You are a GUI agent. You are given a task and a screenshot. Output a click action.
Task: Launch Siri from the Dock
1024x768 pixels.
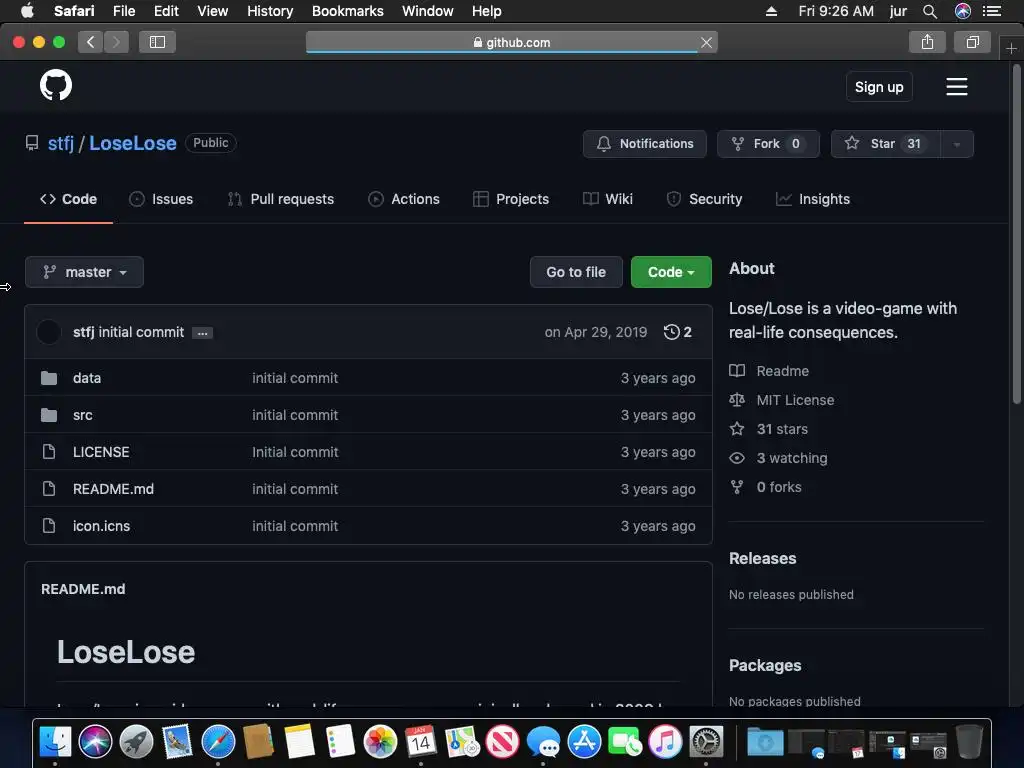click(95, 742)
